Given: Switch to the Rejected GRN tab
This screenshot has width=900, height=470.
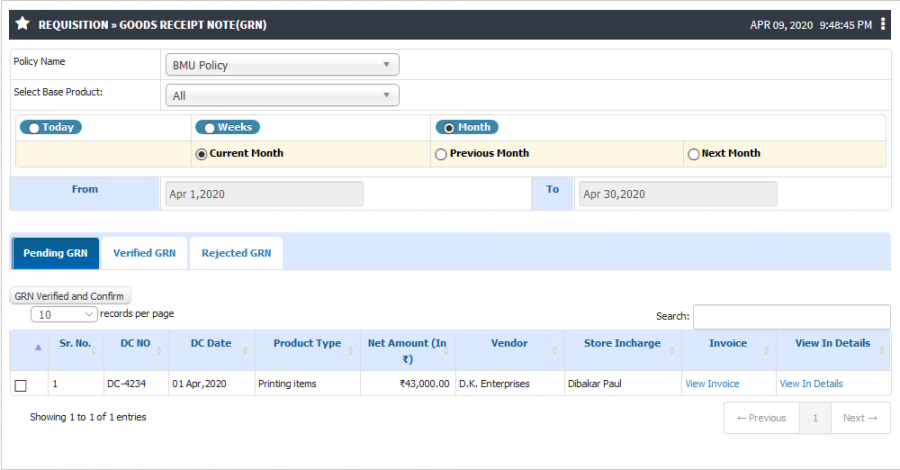Looking at the screenshot, I should tap(236, 253).
